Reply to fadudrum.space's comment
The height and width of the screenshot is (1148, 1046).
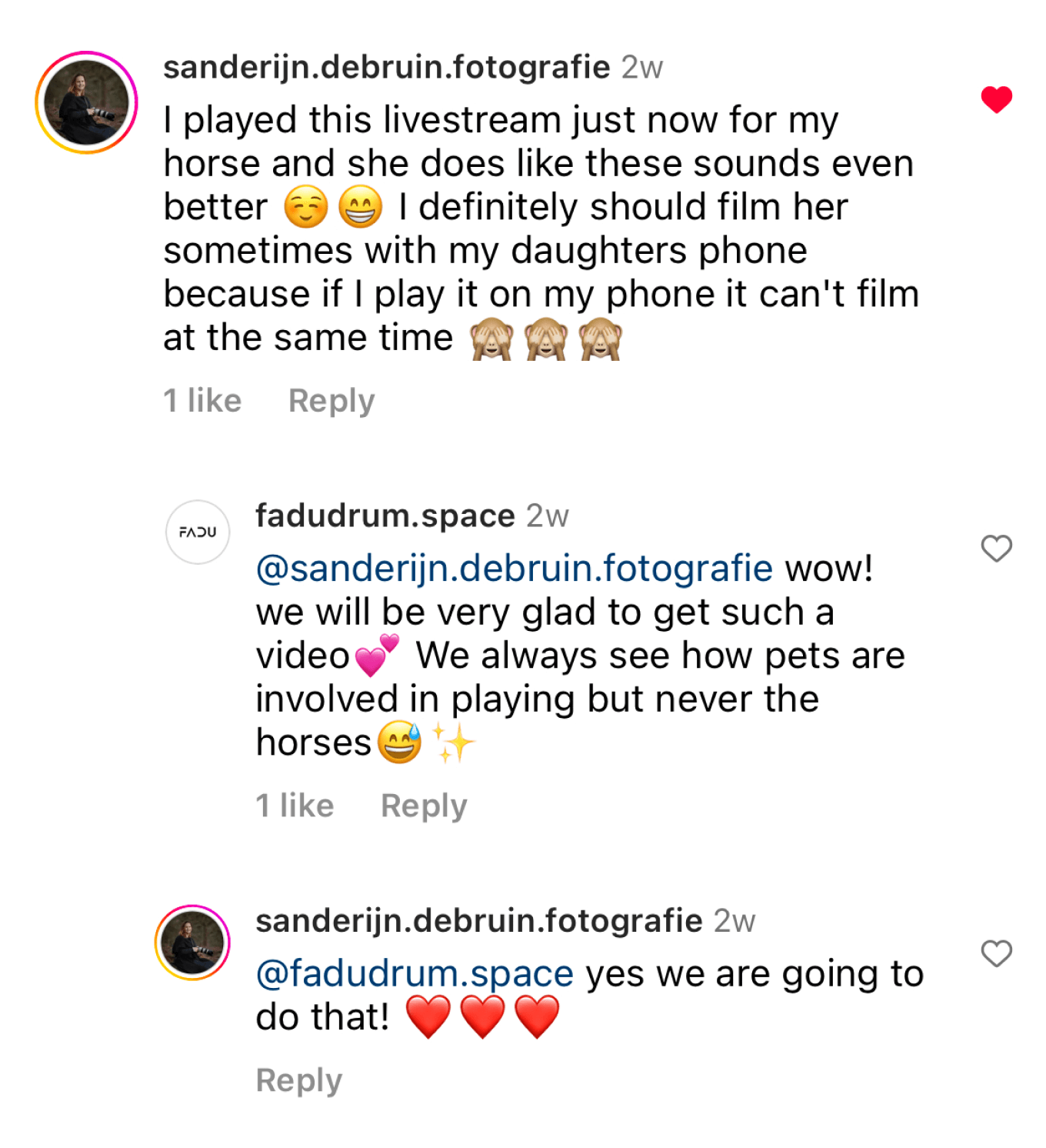pyautogui.click(x=424, y=806)
